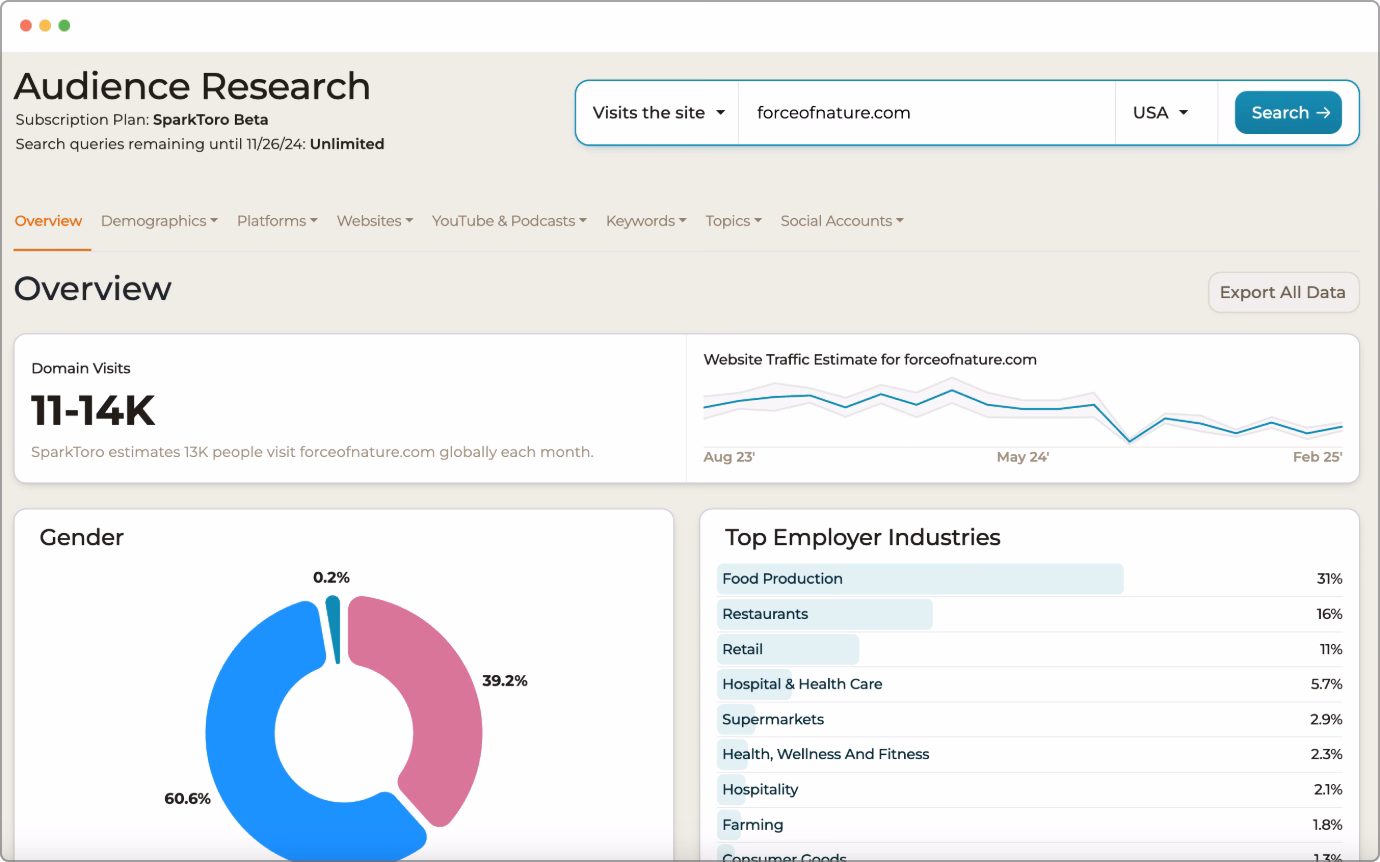Screen dimensions: 1380x862
Task: Click the forceofnature.com search field
Action: coord(925,113)
